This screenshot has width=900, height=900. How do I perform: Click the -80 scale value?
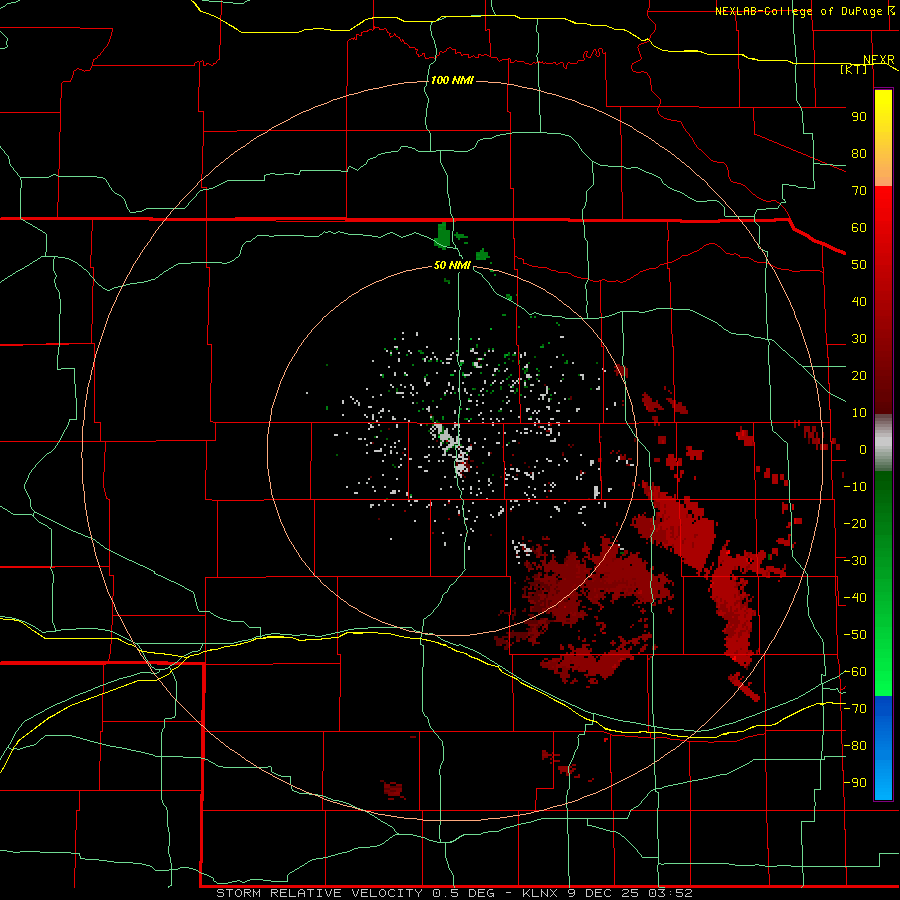[x=855, y=746]
